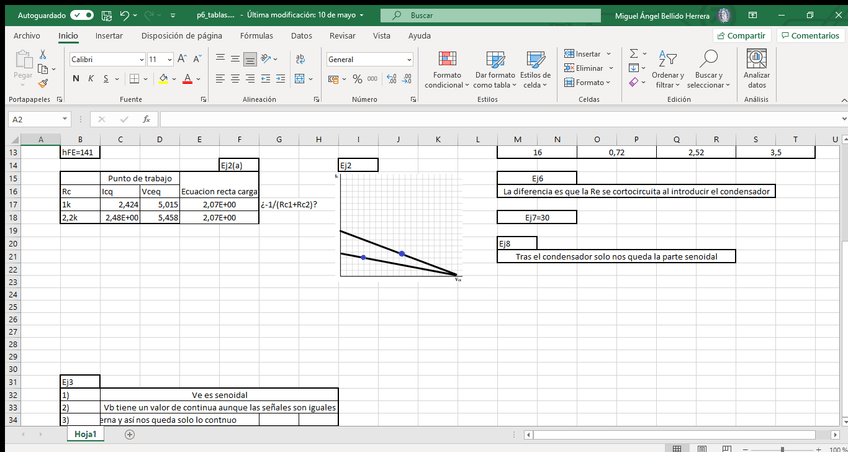
Task: Click the yellow fill color swatch
Action: click(162, 79)
